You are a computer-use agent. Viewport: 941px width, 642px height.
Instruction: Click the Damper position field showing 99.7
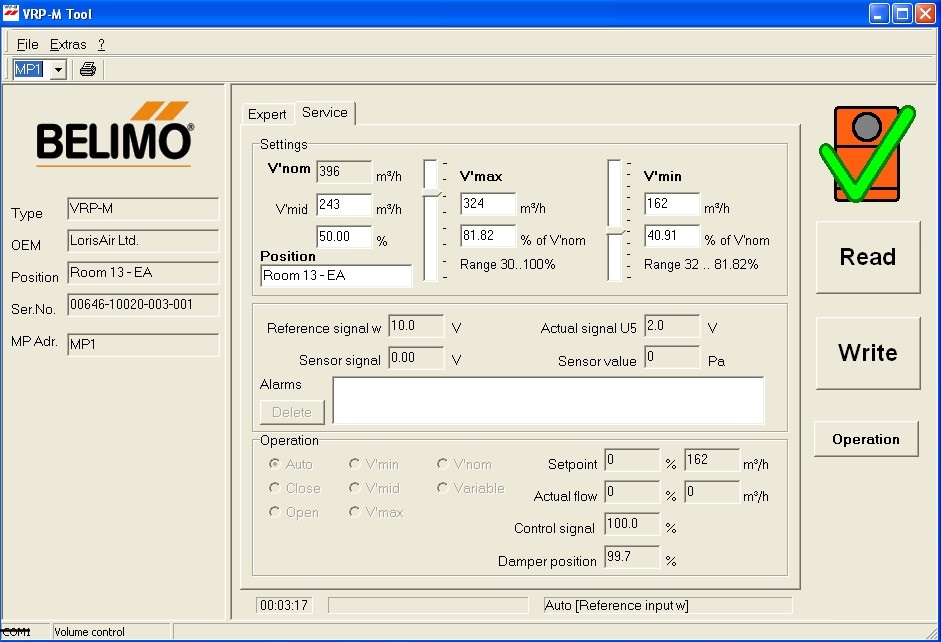(632, 557)
